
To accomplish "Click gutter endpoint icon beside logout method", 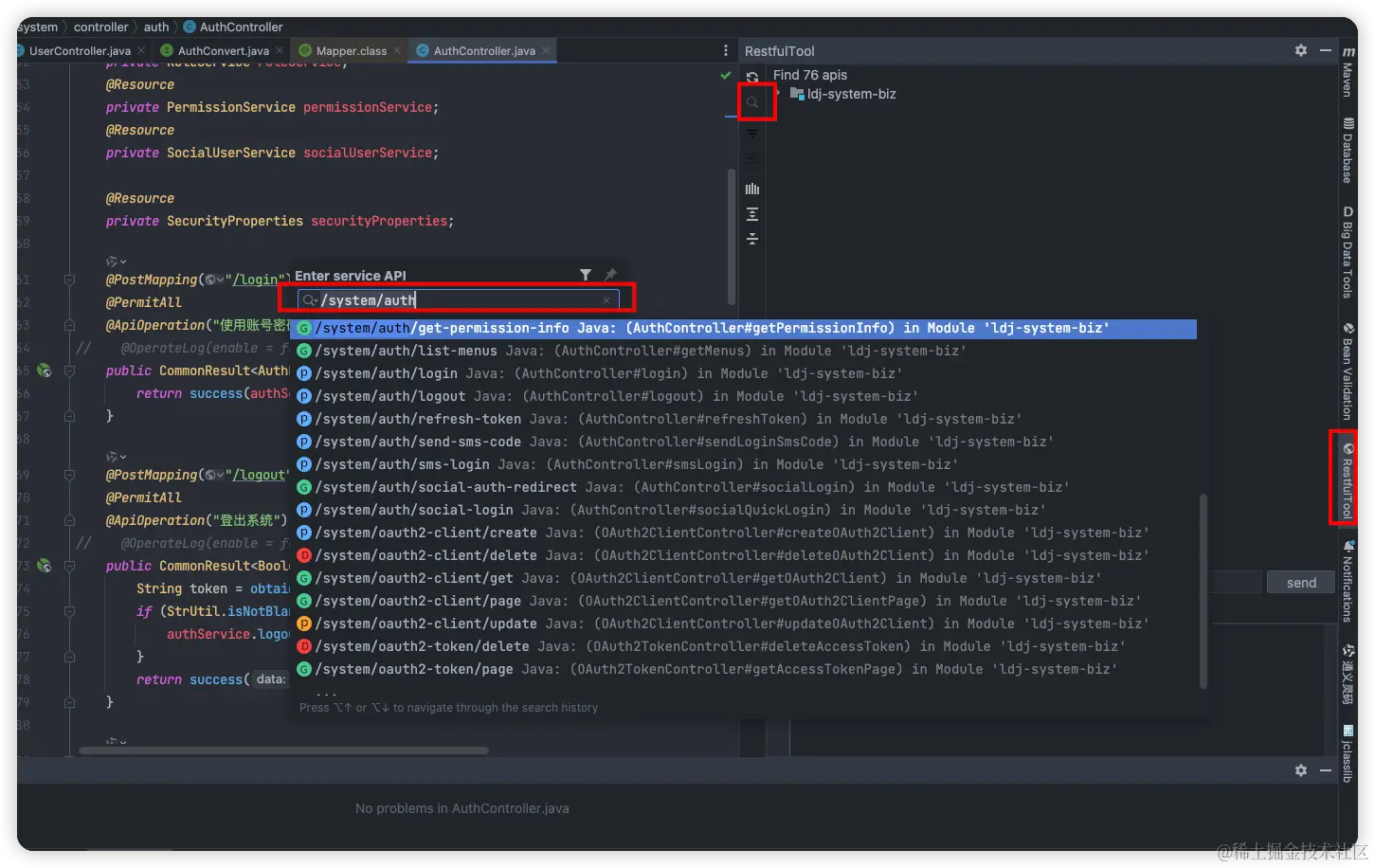I will pyautogui.click(x=44, y=566).
